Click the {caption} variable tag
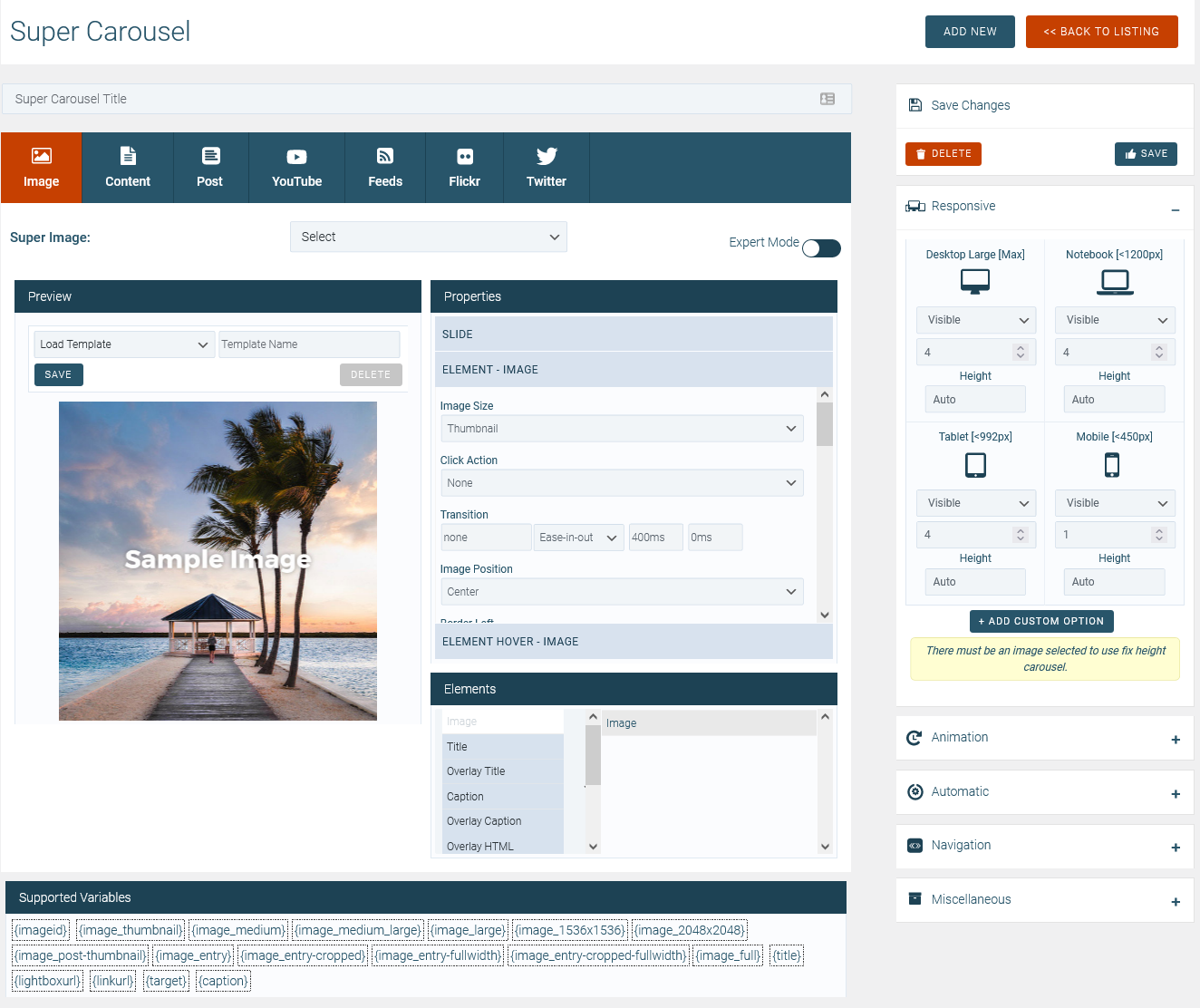 pos(224,981)
